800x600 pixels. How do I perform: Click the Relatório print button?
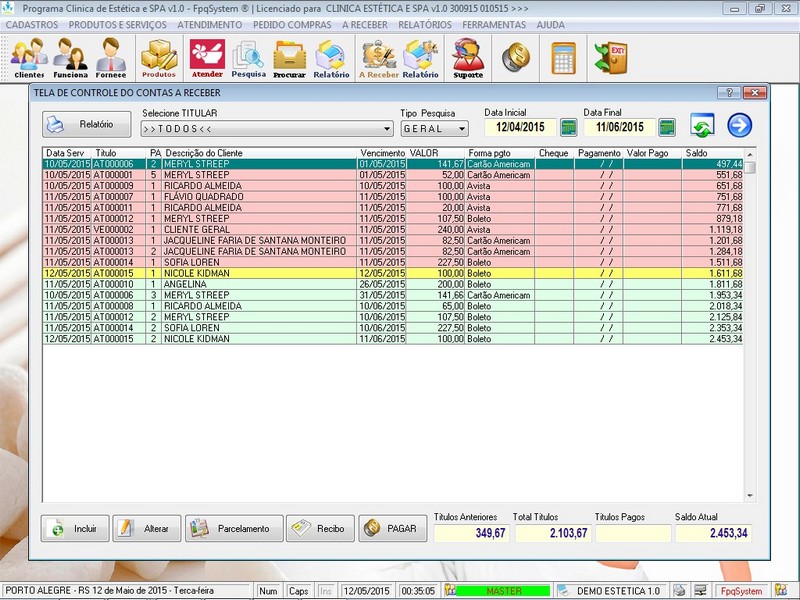(86, 124)
